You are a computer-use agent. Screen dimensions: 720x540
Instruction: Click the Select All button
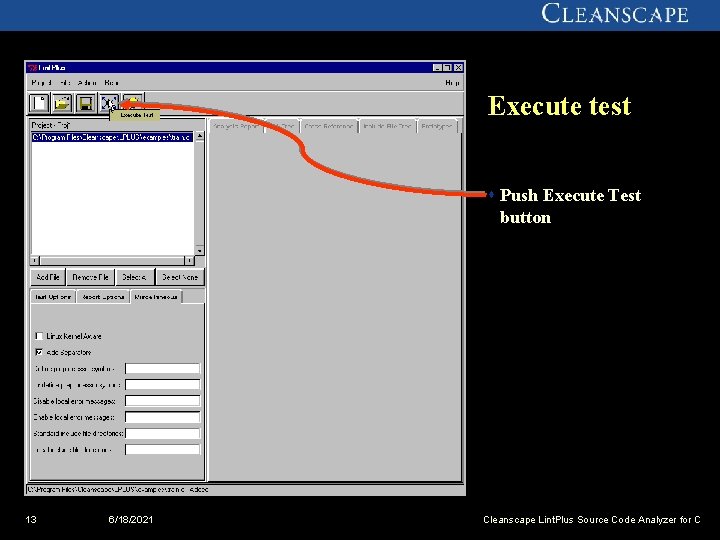135,277
